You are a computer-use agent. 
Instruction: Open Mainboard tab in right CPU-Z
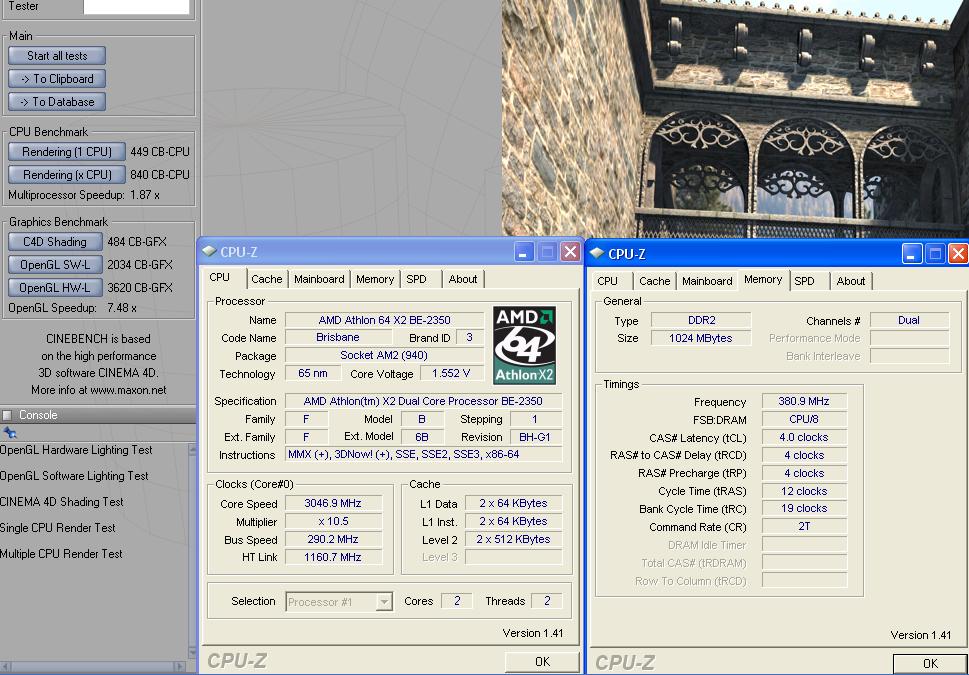pyautogui.click(x=707, y=281)
